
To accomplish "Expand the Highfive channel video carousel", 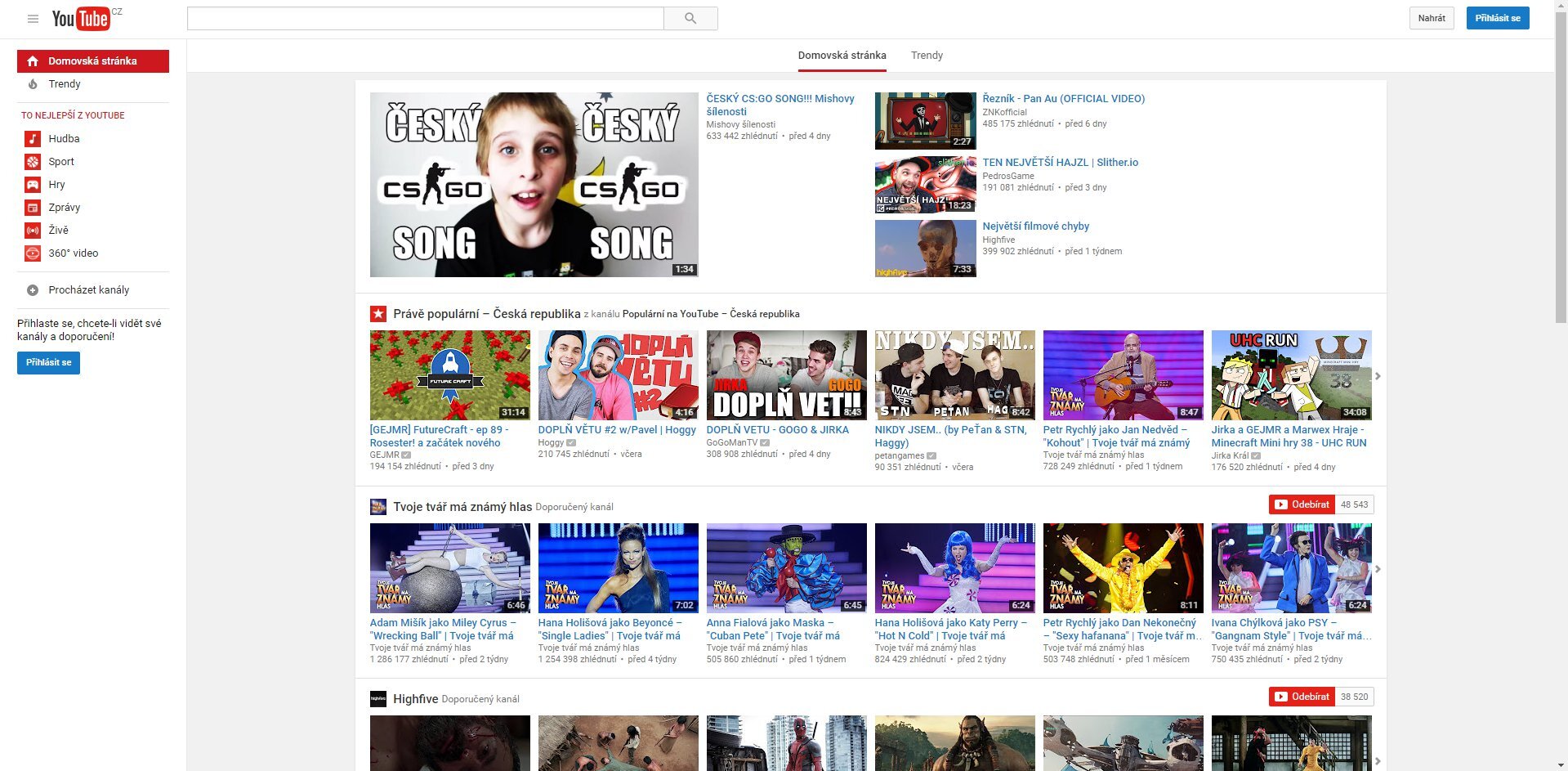I will (x=1377, y=761).
